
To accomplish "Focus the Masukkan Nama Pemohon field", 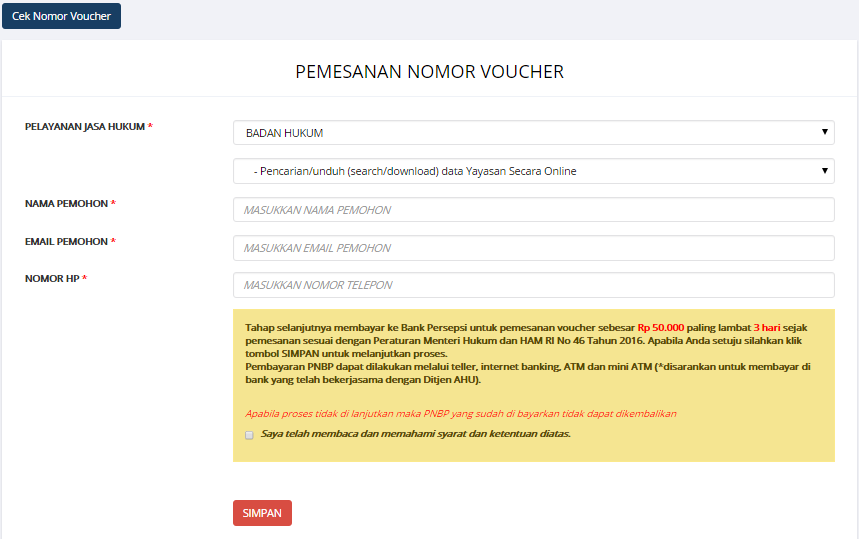I will point(533,210).
